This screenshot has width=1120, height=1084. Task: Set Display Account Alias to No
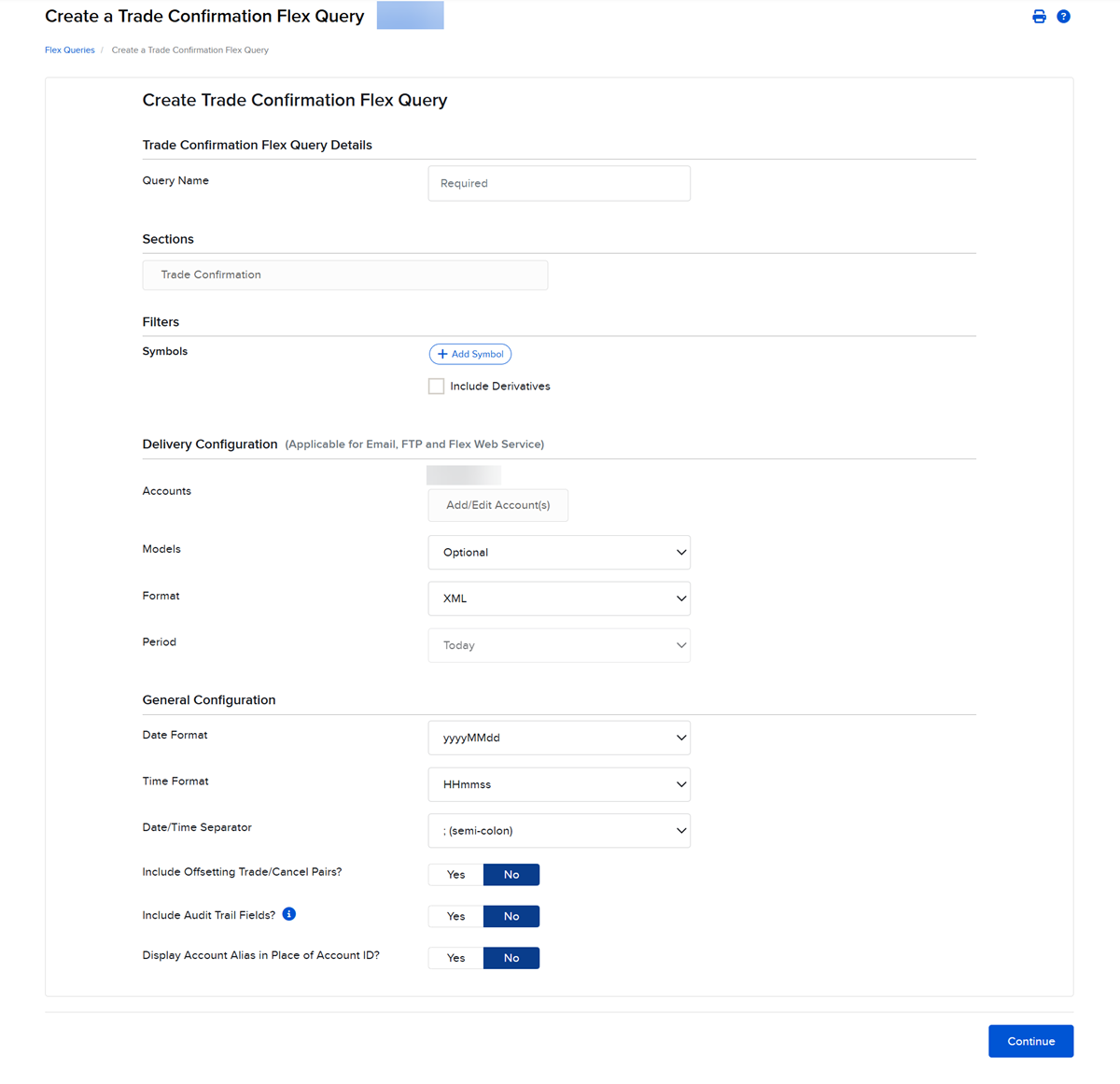click(x=511, y=958)
